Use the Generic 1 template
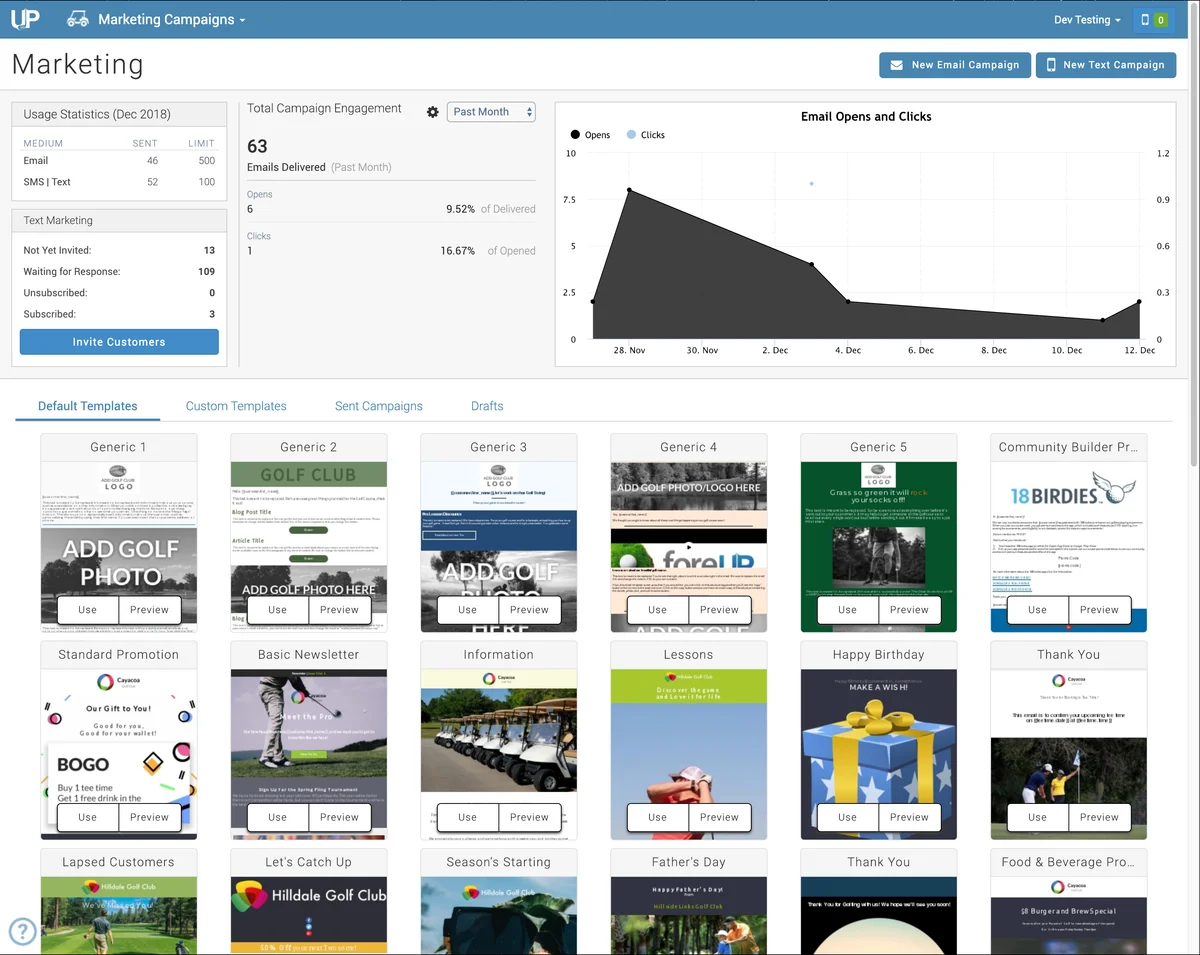Screen dimensions: 1200x955 point(88,610)
